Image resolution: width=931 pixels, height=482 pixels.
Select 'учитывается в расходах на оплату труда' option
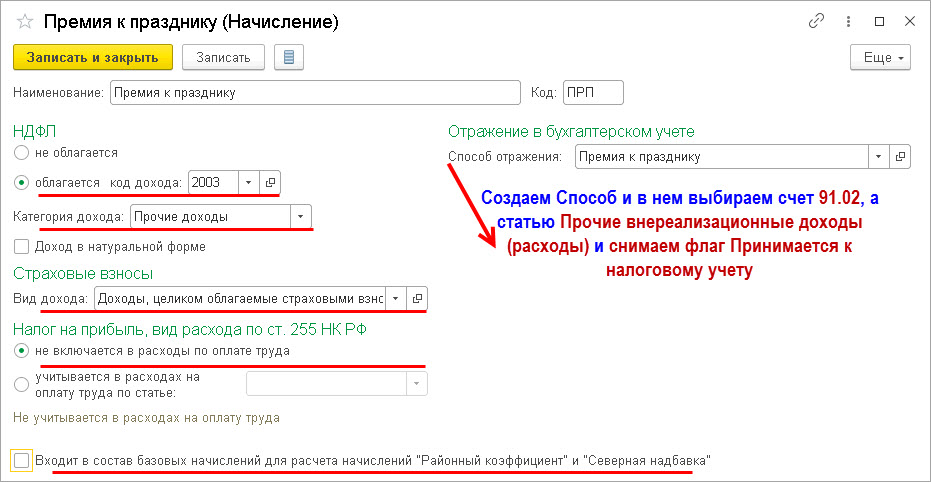tap(21, 384)
